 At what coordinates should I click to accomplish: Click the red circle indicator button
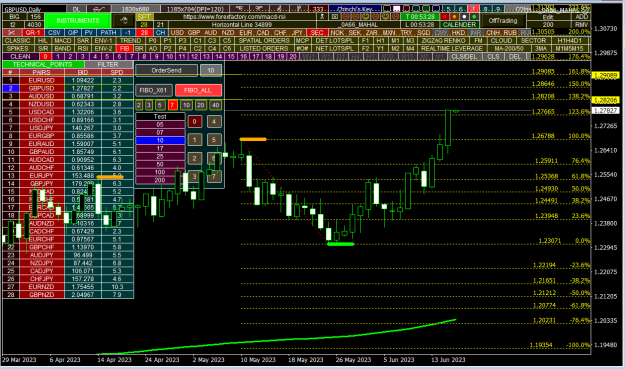tap(445, 17)
